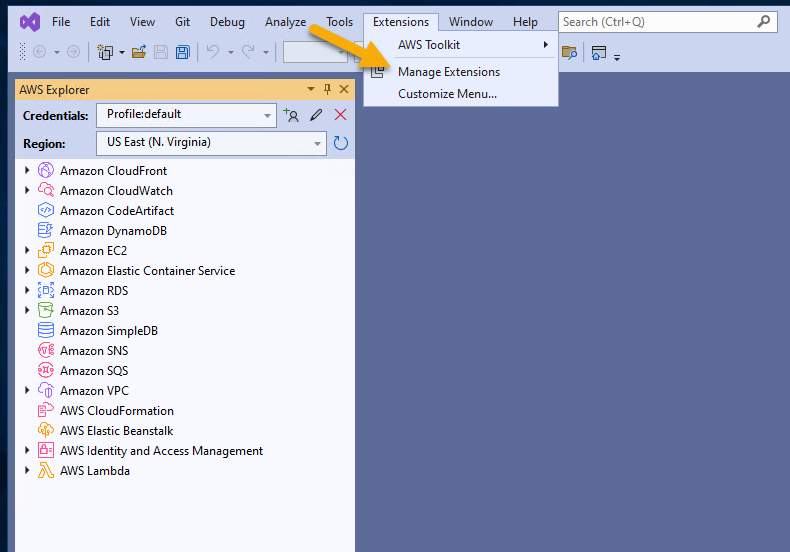
Task: Click the Save All toolbar icon
Action: click(x=183, y=52)
